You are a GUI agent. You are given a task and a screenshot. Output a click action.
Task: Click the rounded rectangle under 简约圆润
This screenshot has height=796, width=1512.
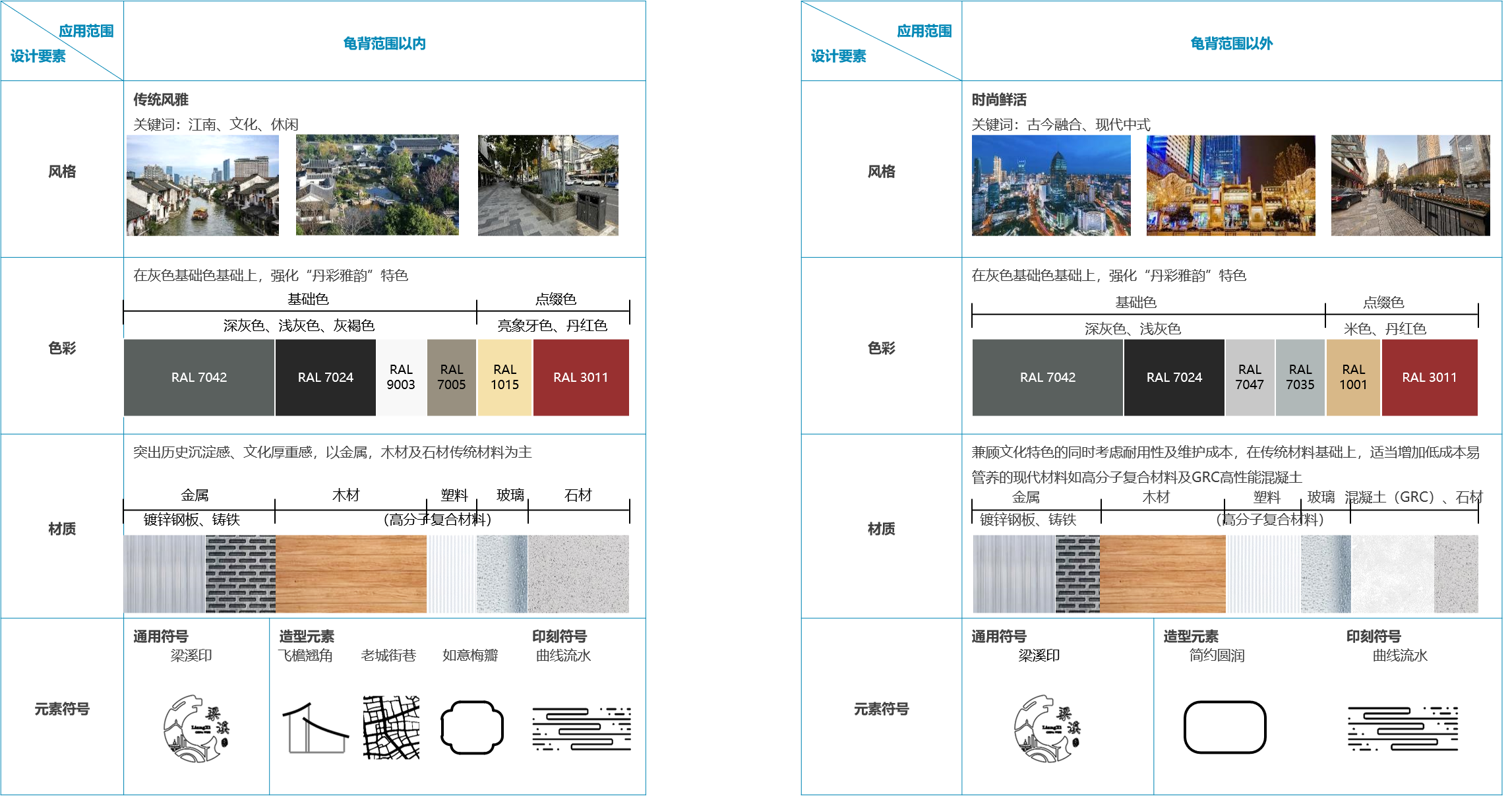[1225, 727]
